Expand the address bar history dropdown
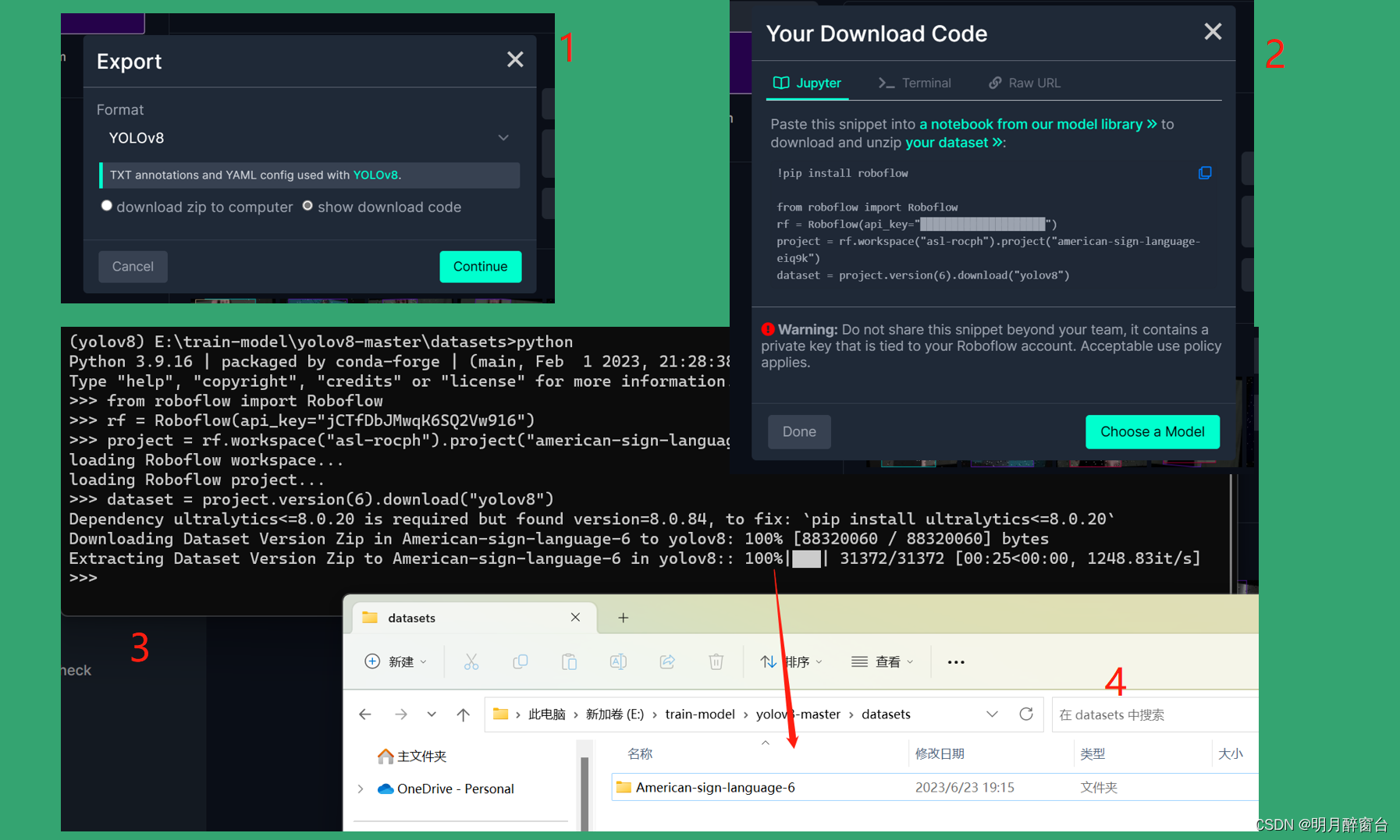Screen dimensions: 1400x840 coord(992,714)
